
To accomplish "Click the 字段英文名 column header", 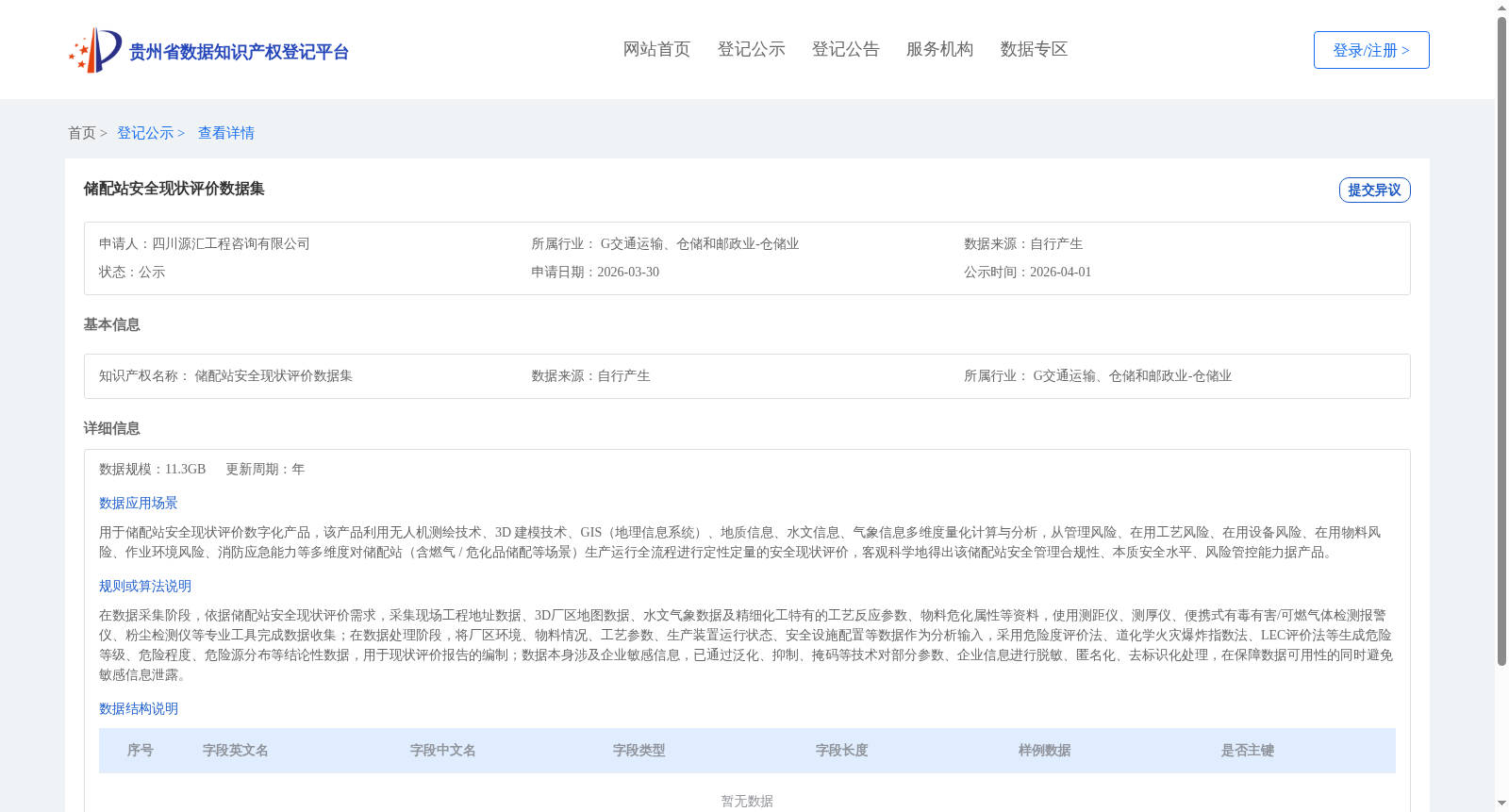I will coord(236,750).
